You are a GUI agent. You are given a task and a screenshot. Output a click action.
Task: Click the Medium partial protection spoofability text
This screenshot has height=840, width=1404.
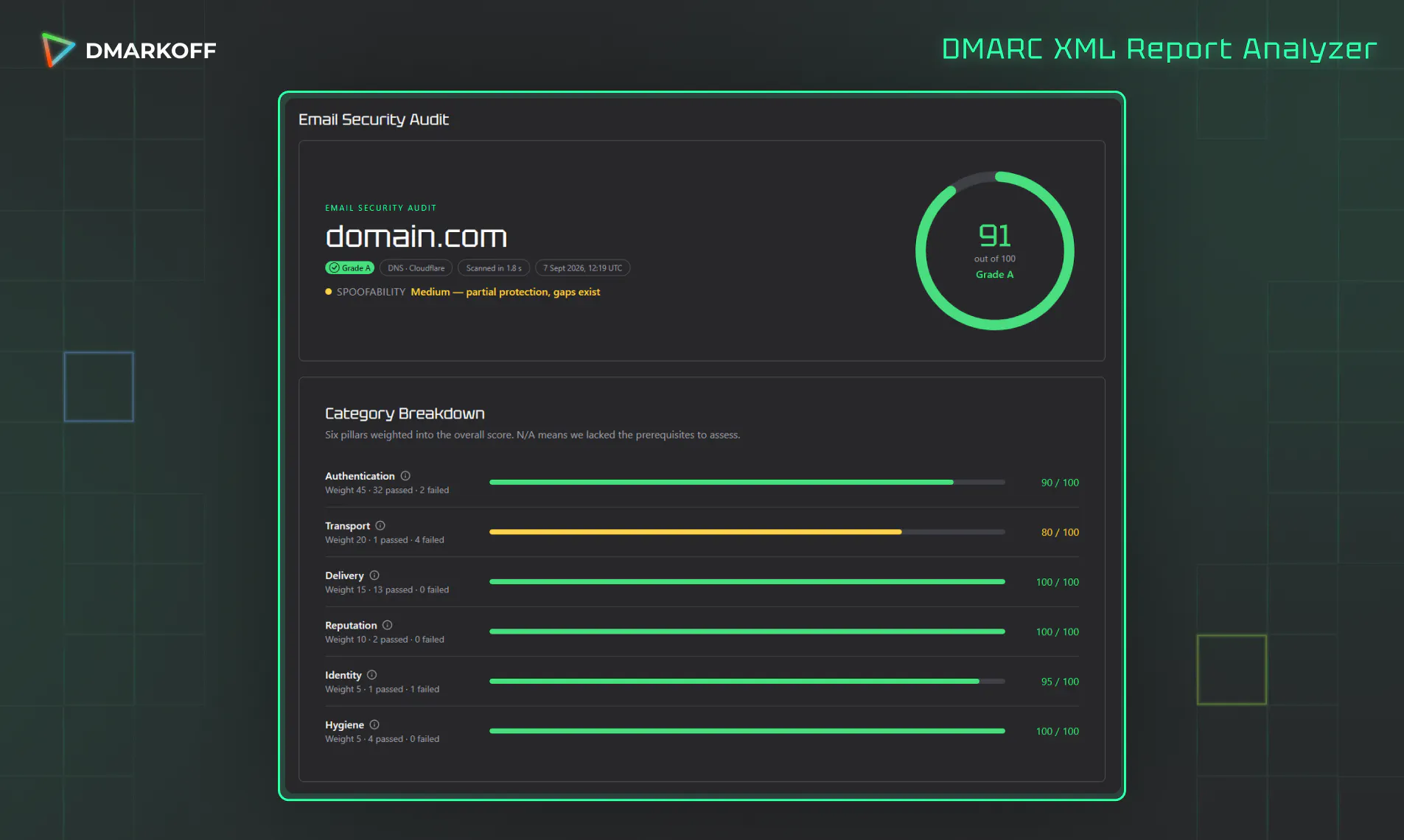[x=506, y=292]
